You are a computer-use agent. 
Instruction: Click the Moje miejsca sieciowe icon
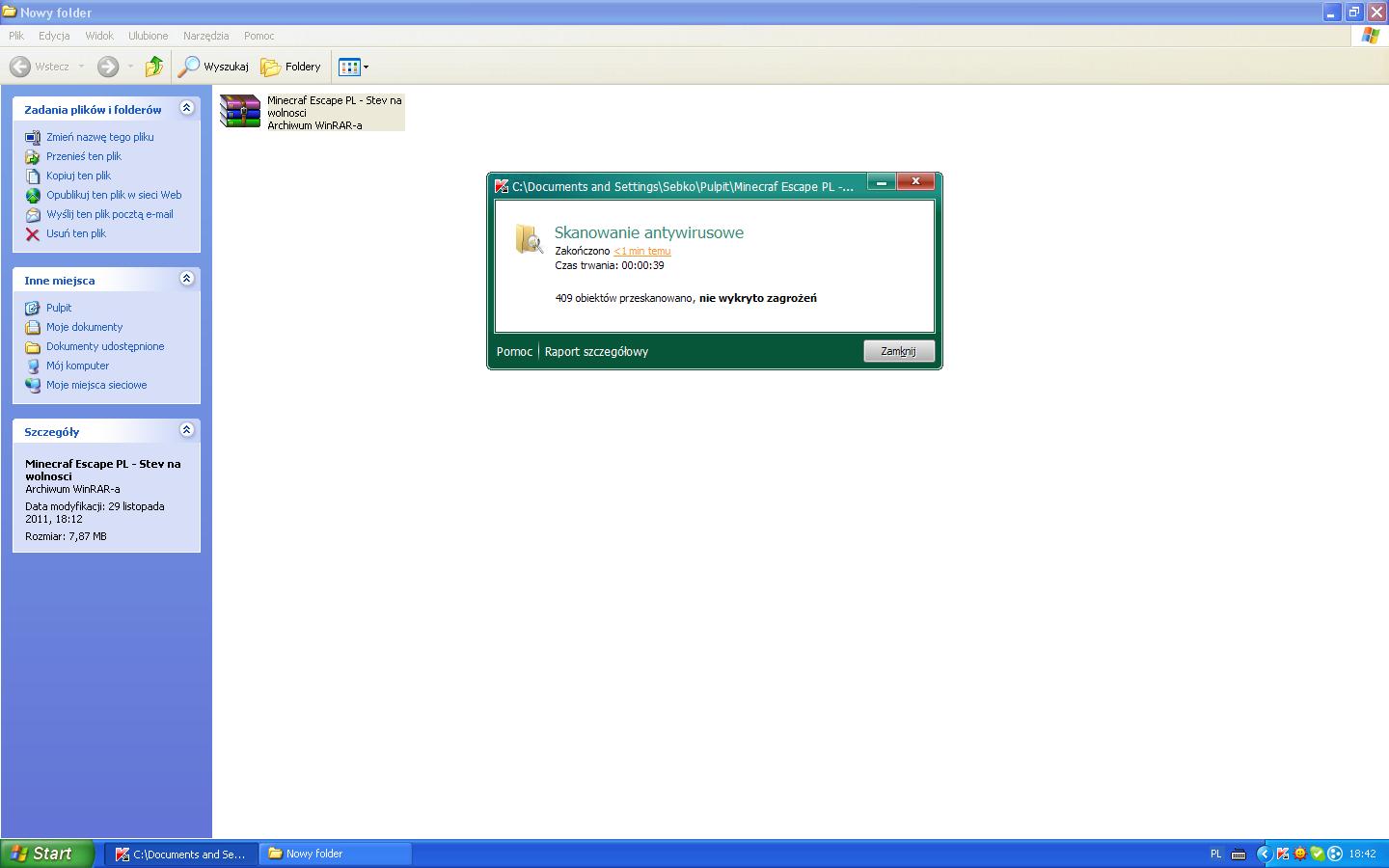[x=33, y=385]
